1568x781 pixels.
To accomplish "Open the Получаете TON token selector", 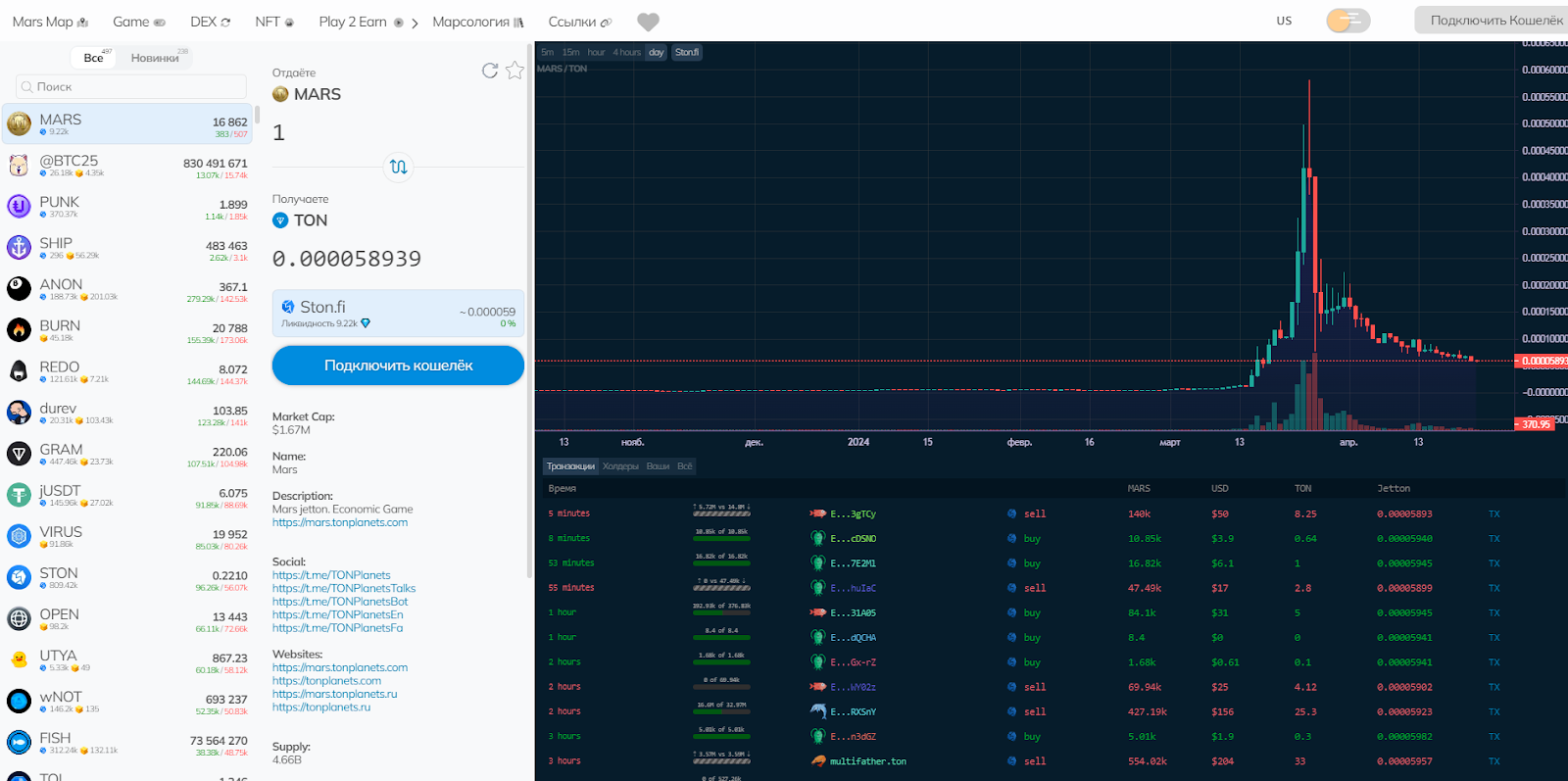I will pos(300,220).
